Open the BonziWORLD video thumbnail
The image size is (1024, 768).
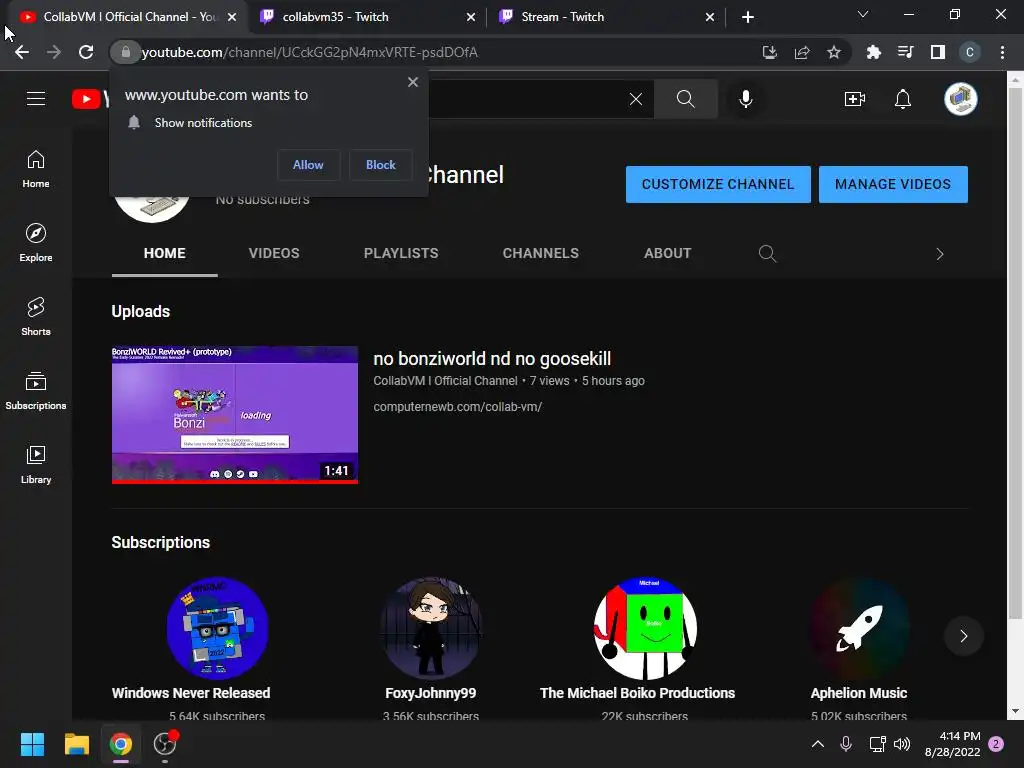tap(234, 415)
